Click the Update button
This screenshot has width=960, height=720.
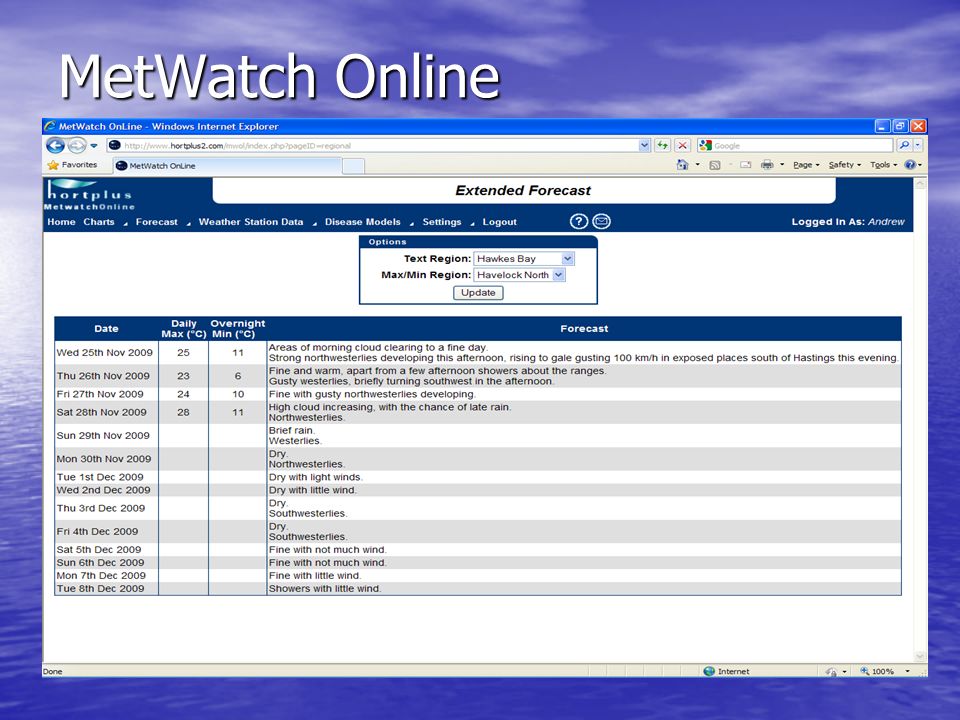coord(478,293)
